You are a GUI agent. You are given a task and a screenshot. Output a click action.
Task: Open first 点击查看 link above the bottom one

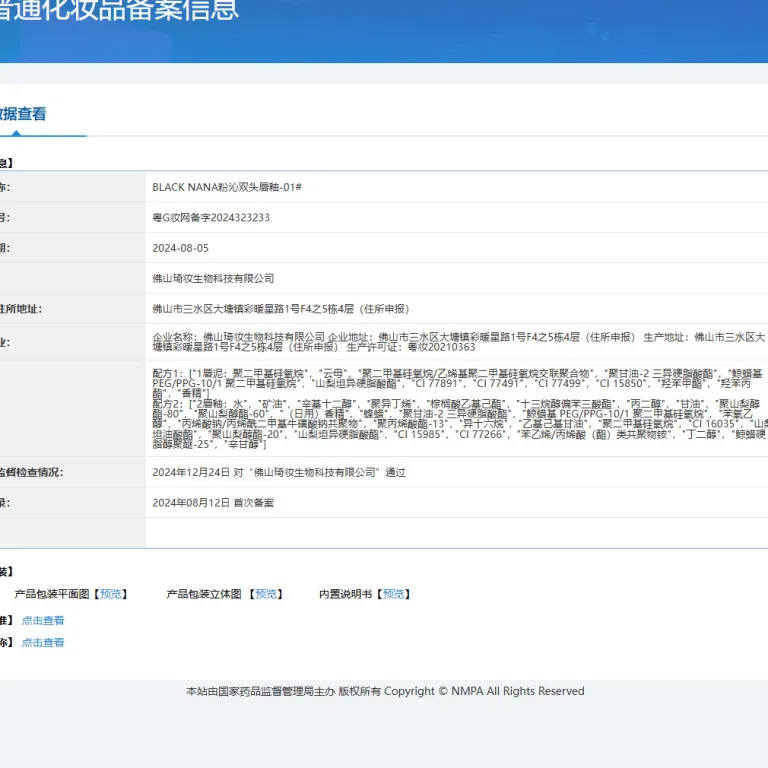tap(43, 621)
